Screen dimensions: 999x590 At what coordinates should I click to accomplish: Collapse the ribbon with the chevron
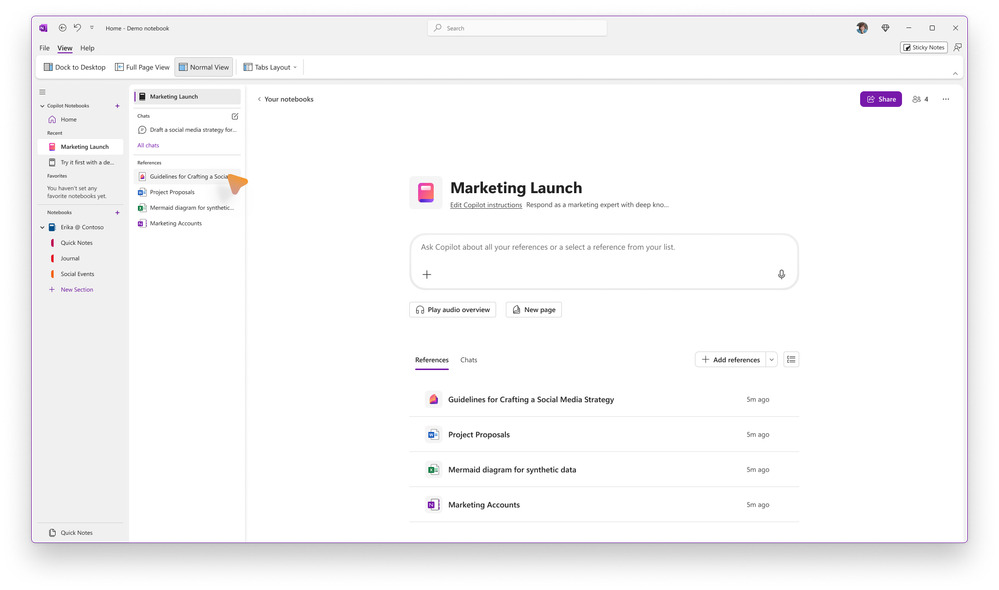955,74
